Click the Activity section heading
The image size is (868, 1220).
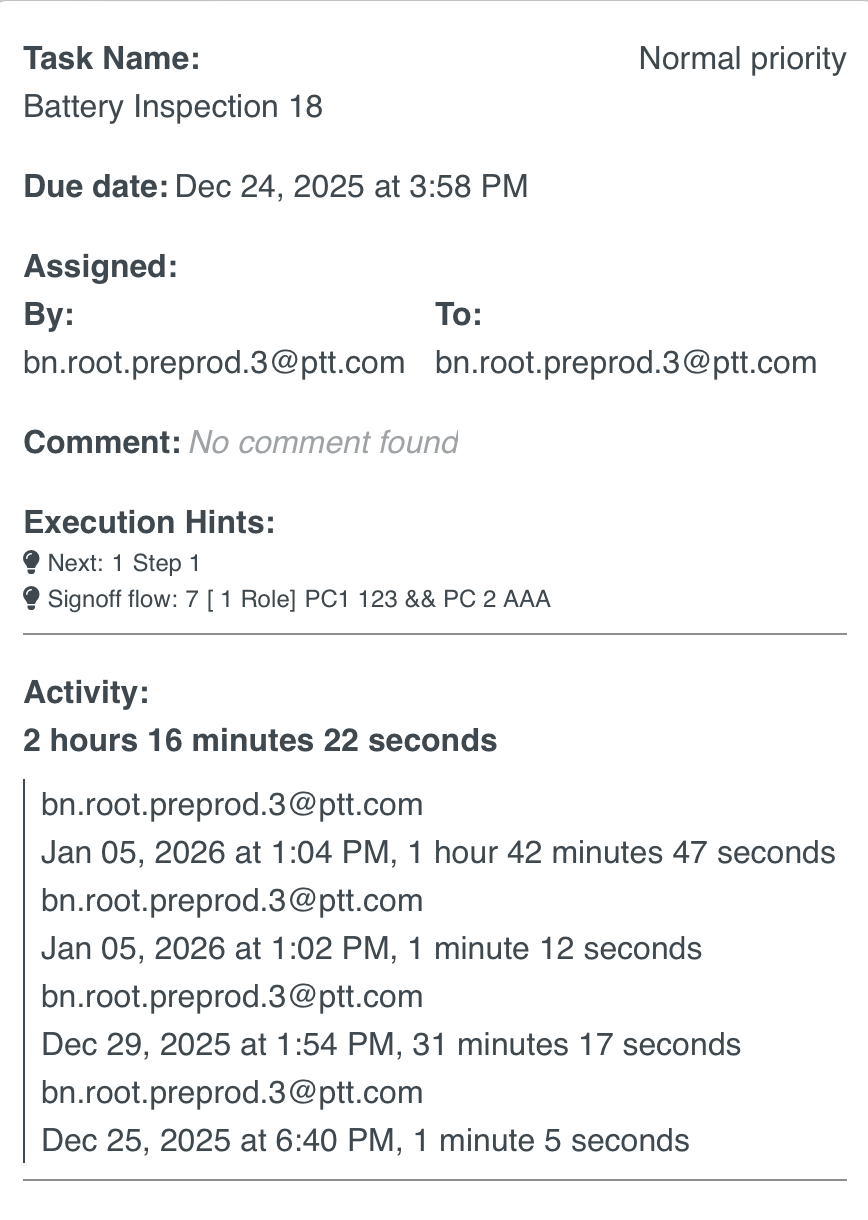[86, 692]
